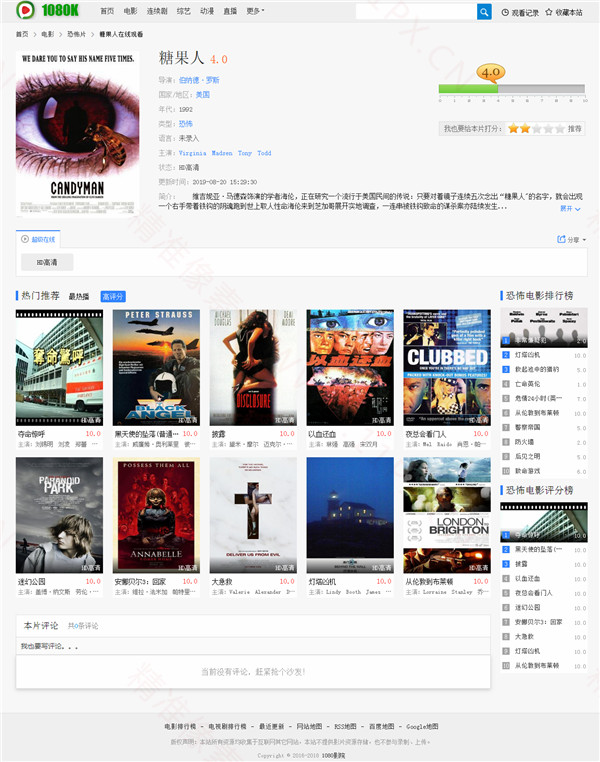The height and width of the screenshot is (762, 600).
Task: Open rank 2 灯塔凶机 in 排行榜
Action: click(x=527, y=355)
